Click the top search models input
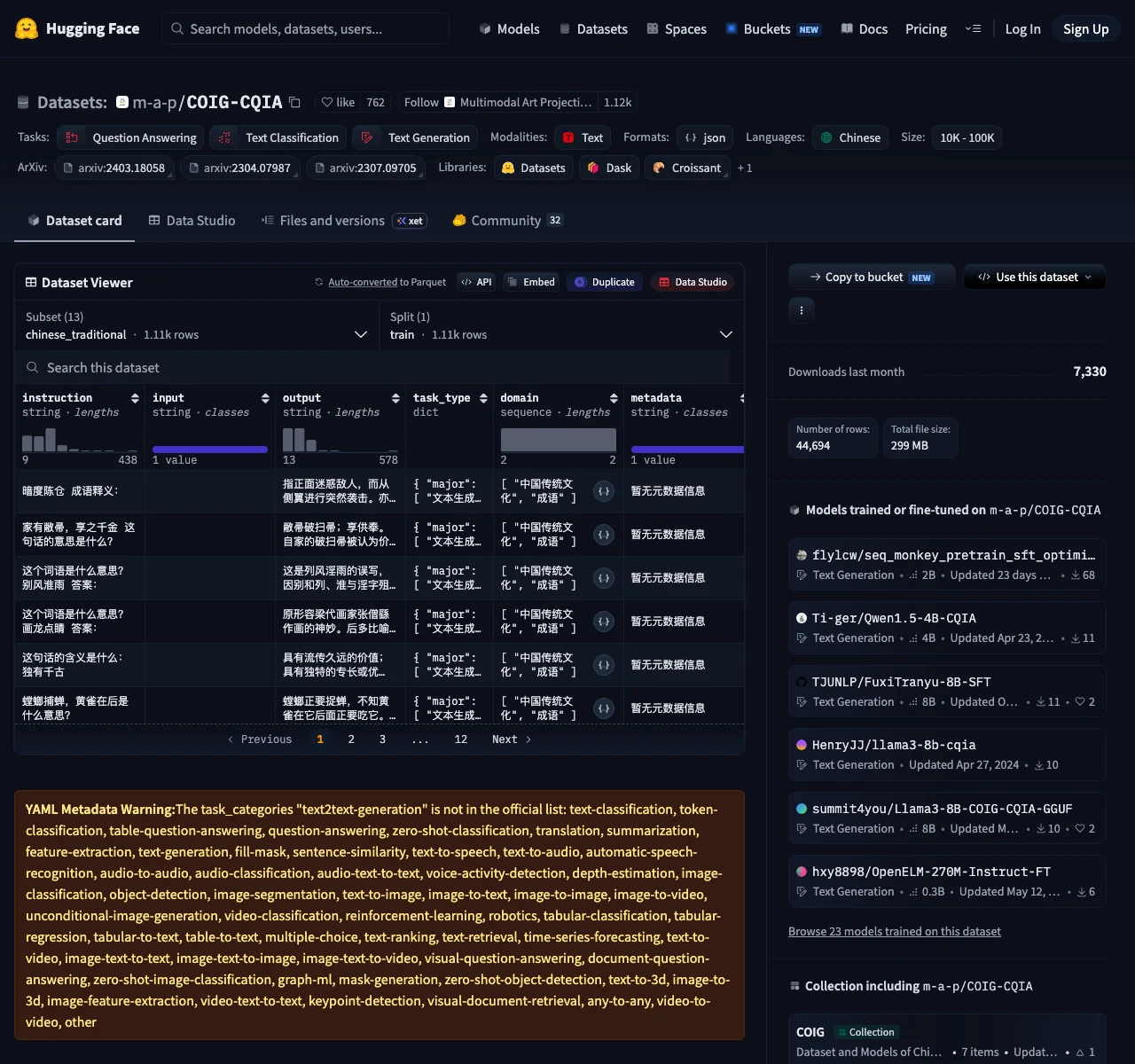 (305, 29)
